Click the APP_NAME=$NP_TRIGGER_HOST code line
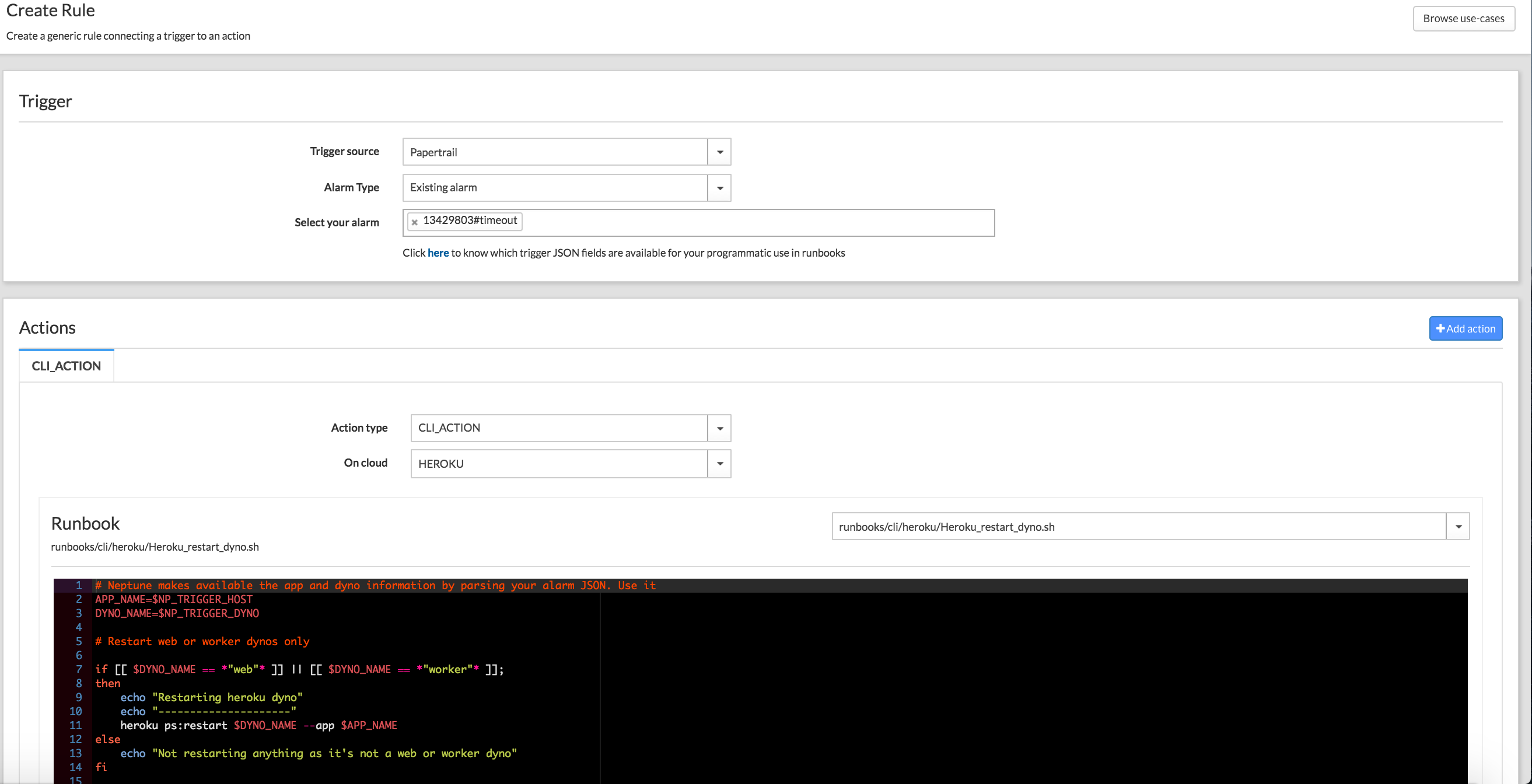Image resolution: width=1532 pixels, height=784 pixels. [174, 600]
